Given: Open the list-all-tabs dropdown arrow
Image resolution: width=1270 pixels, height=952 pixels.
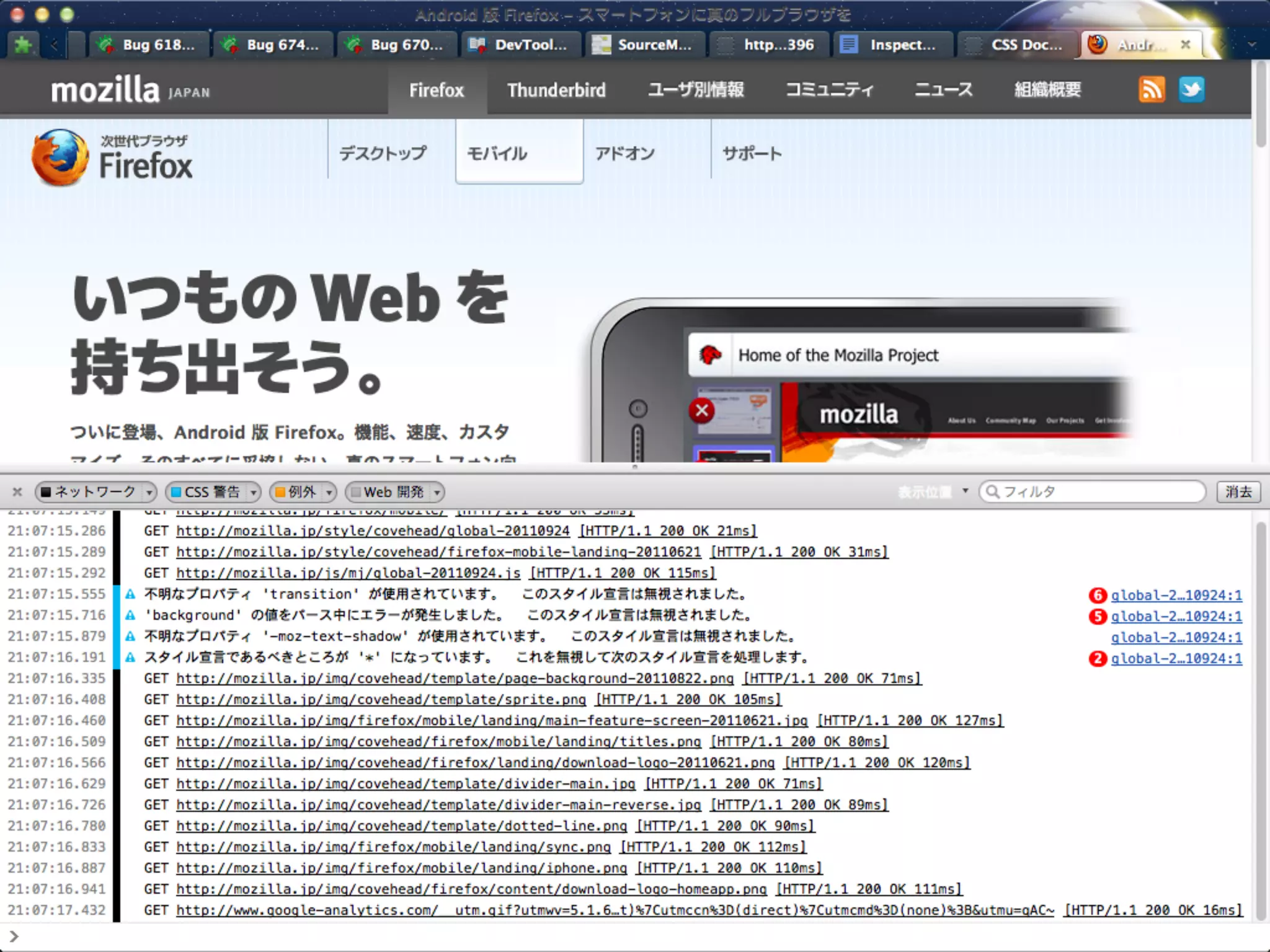Looking at the screenshot, I should (x=1252, y=45).
